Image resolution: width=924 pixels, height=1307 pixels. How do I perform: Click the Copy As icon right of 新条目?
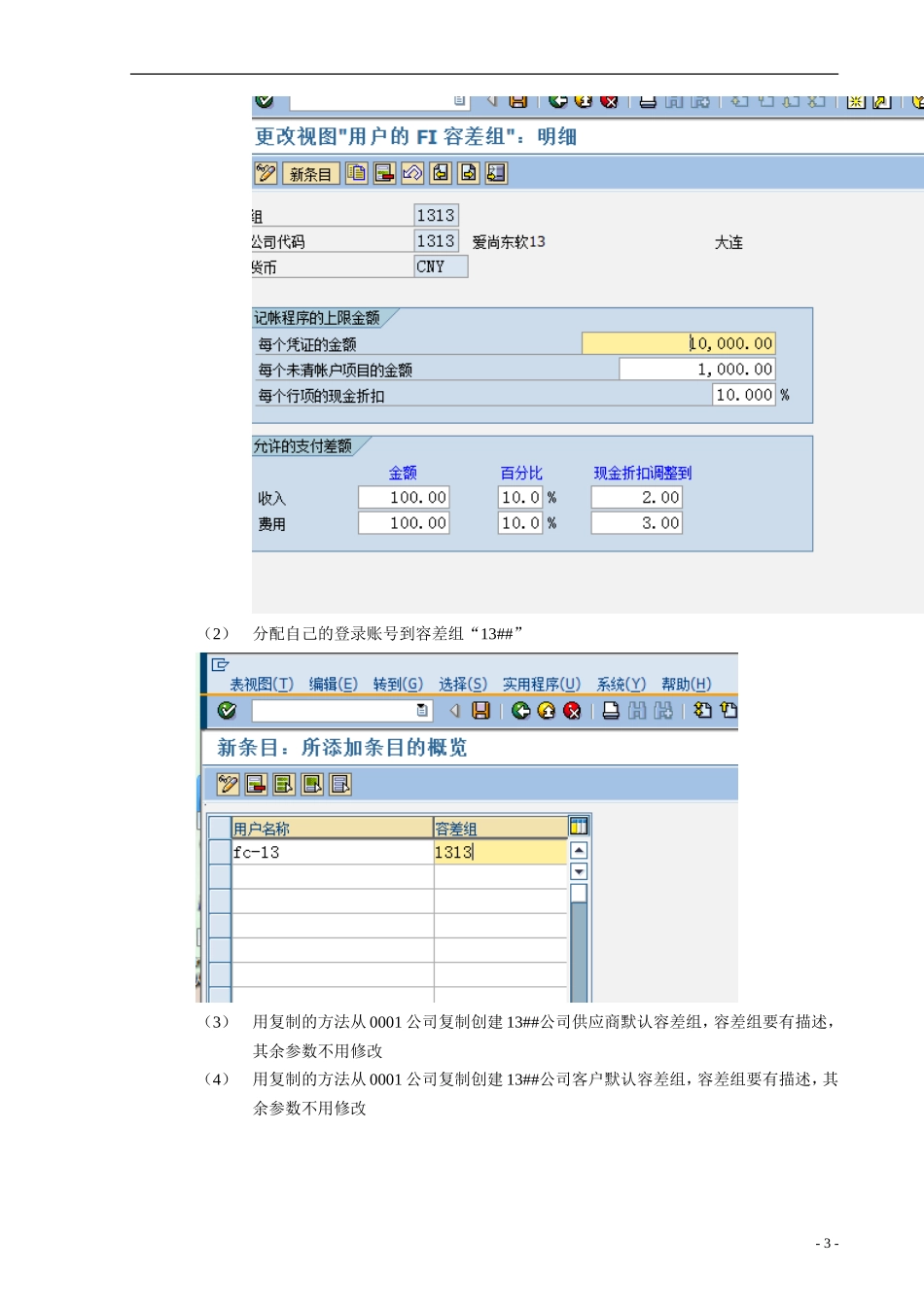(357, 173)
